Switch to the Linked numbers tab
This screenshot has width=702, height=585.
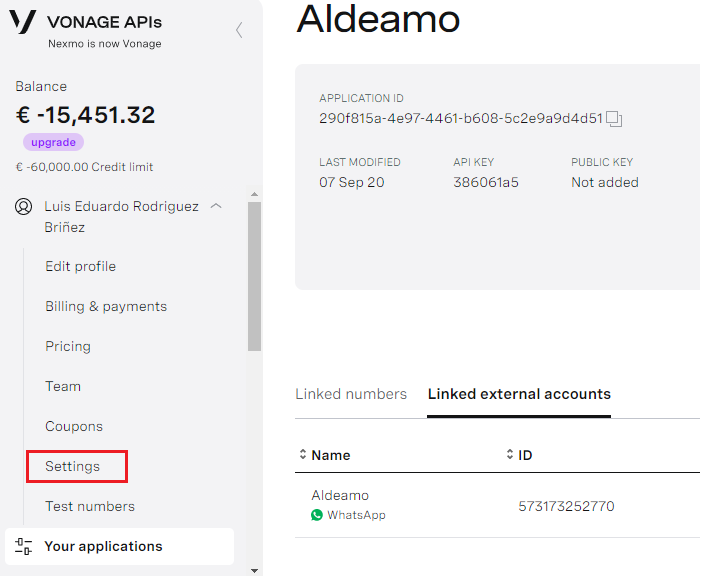pos(351,394)
